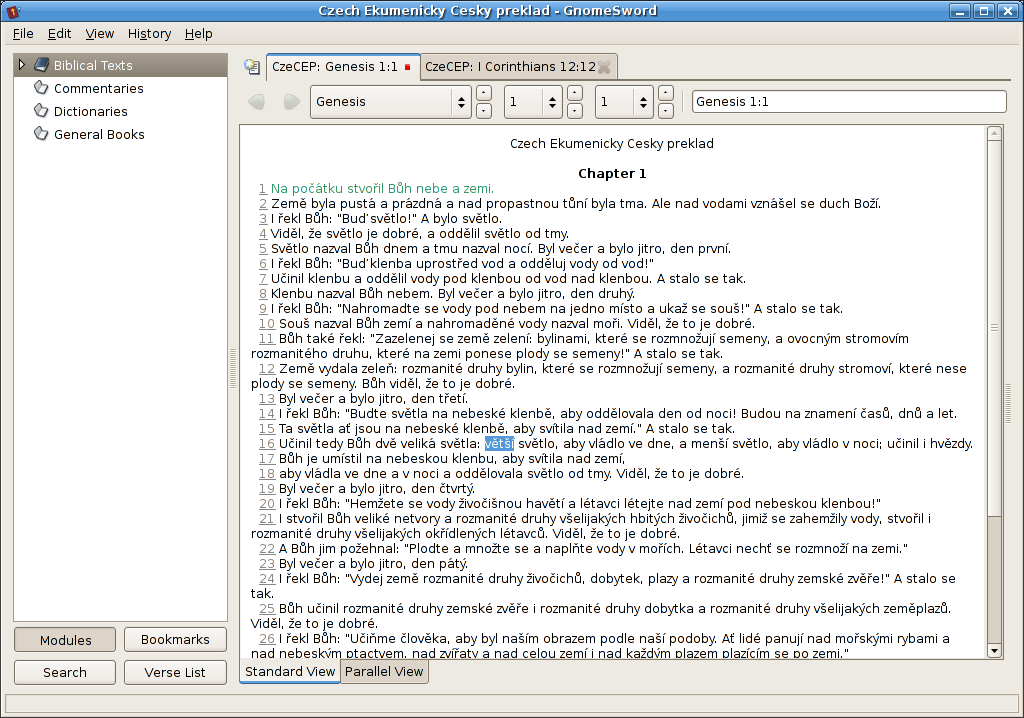Click verse number 5 link
Viewport: 1024px width, 718px height.
(x=263, y=249)
